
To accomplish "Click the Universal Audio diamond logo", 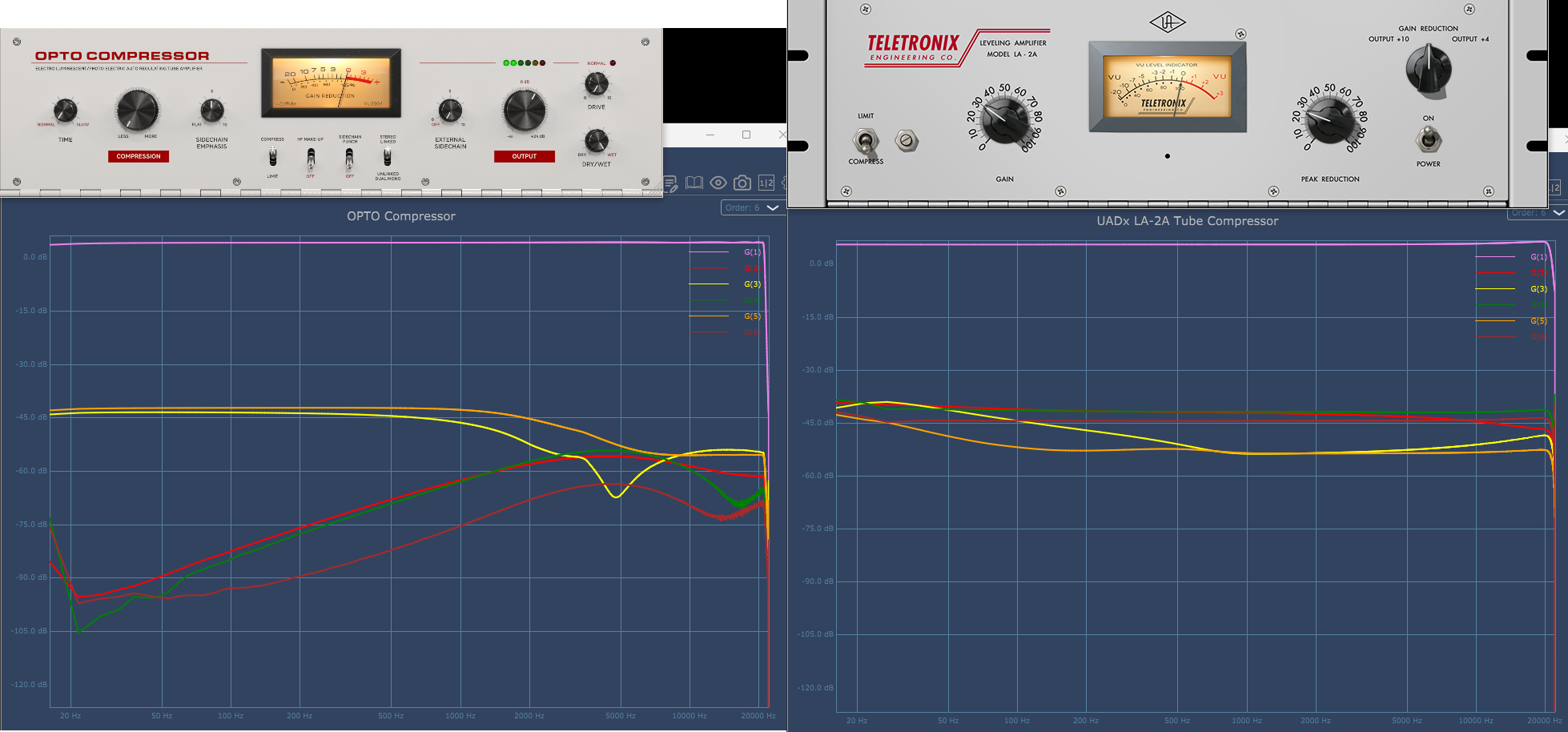I will tap(1168, 22).
